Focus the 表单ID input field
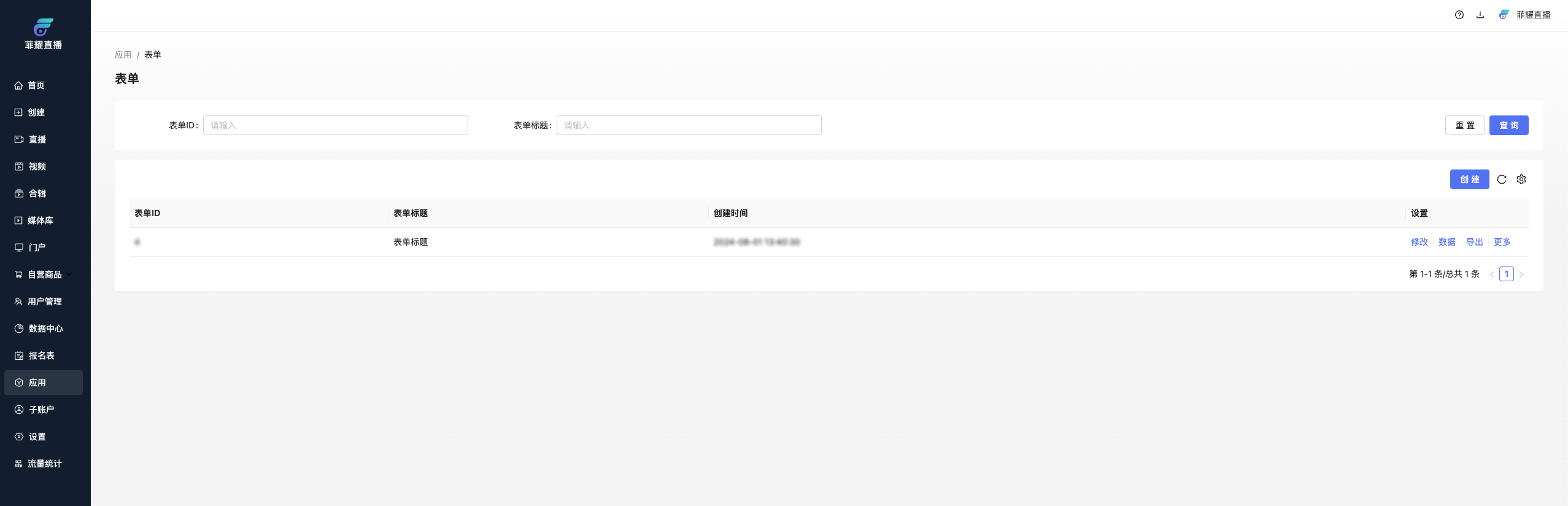The width and height of the screenshot is (1568, 506). (x=335, y=125)
